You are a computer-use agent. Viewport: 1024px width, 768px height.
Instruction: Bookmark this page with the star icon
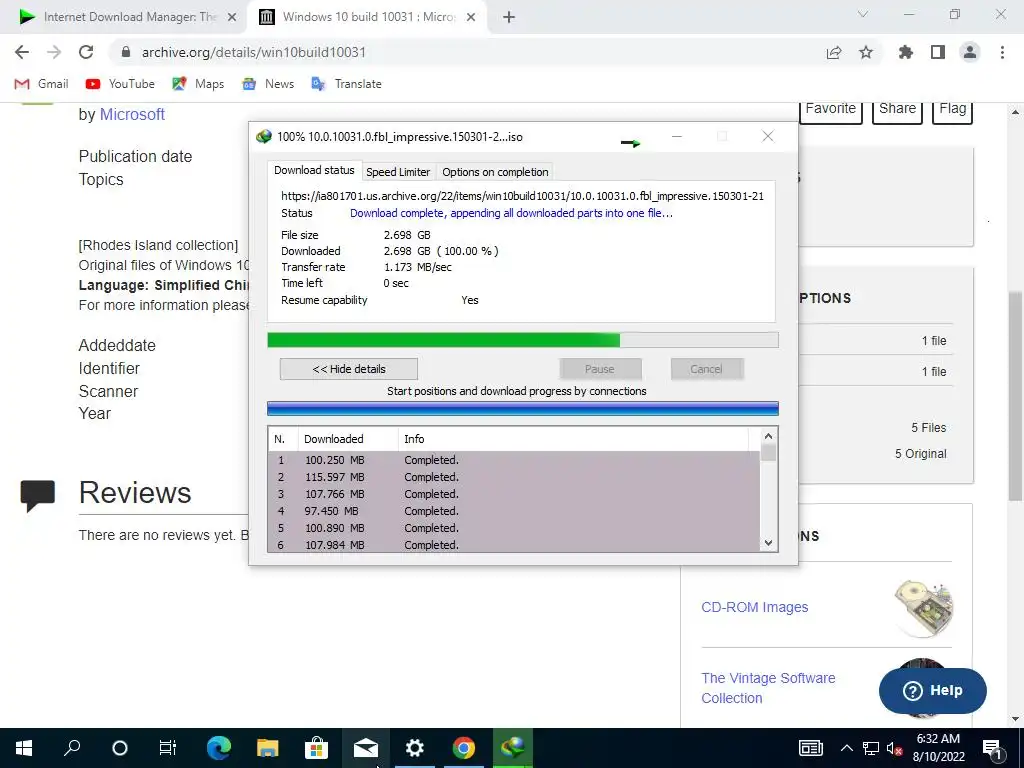866,52
